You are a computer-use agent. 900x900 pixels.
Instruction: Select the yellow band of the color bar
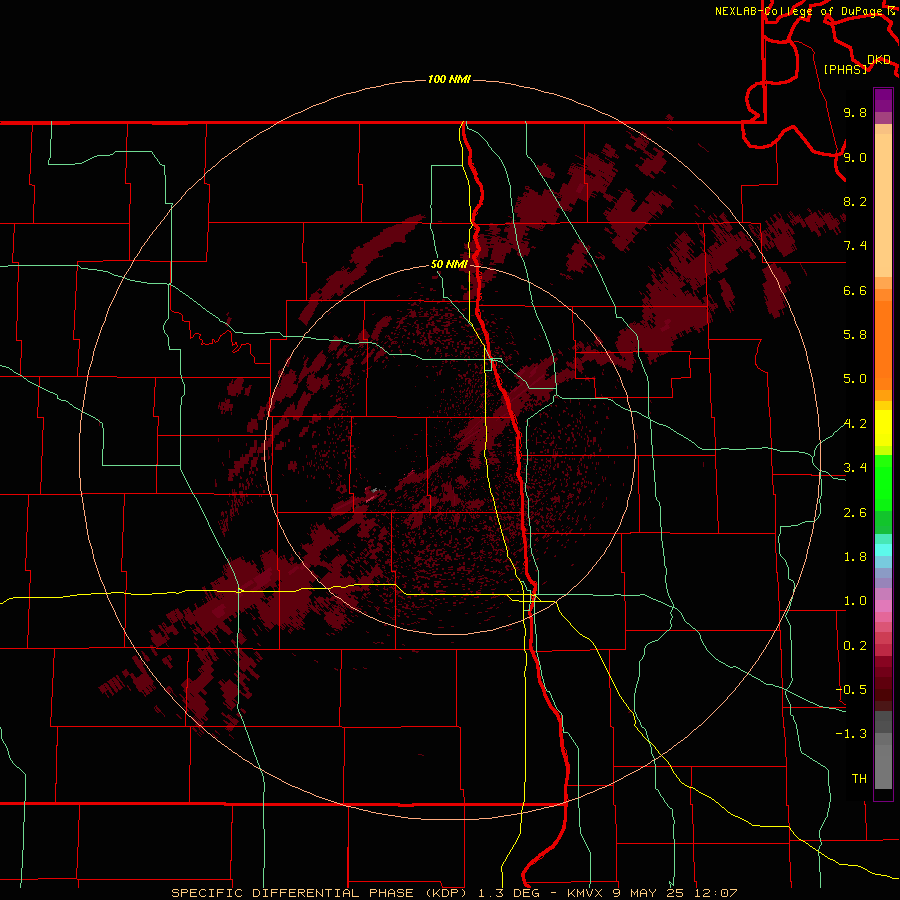pos(883,428)
